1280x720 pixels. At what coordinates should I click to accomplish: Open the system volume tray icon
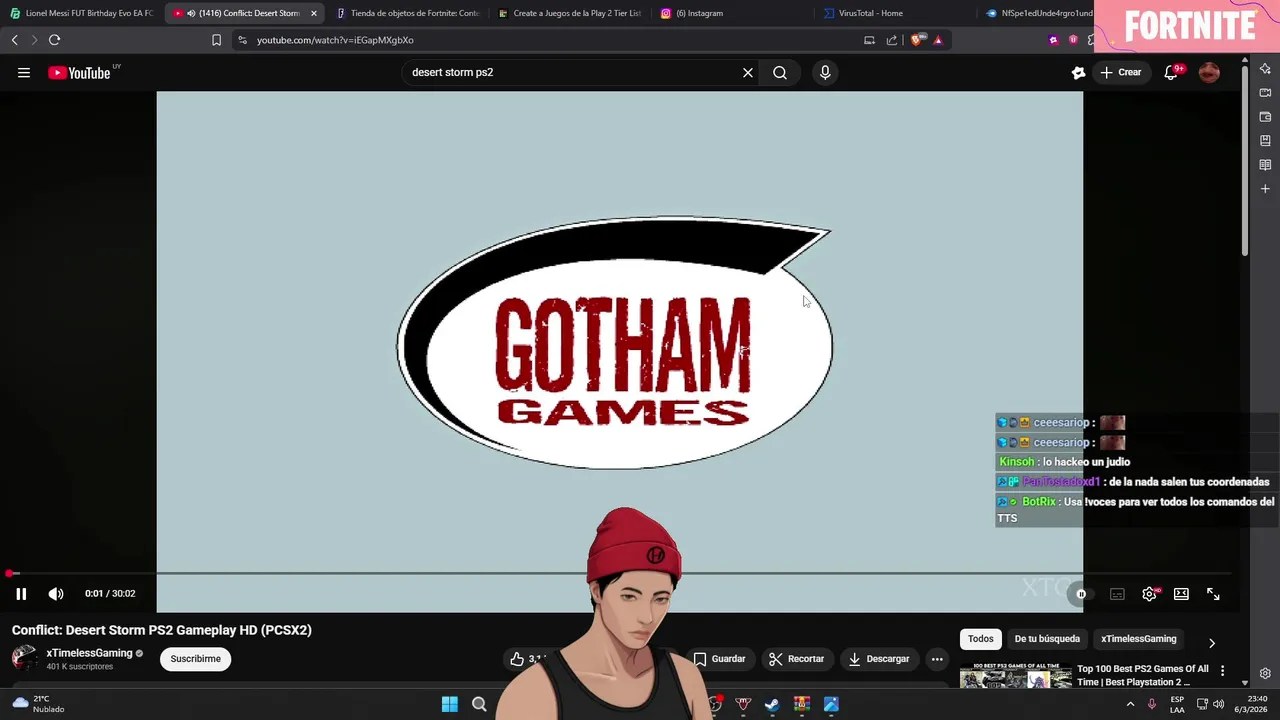tap(1218, 704)
